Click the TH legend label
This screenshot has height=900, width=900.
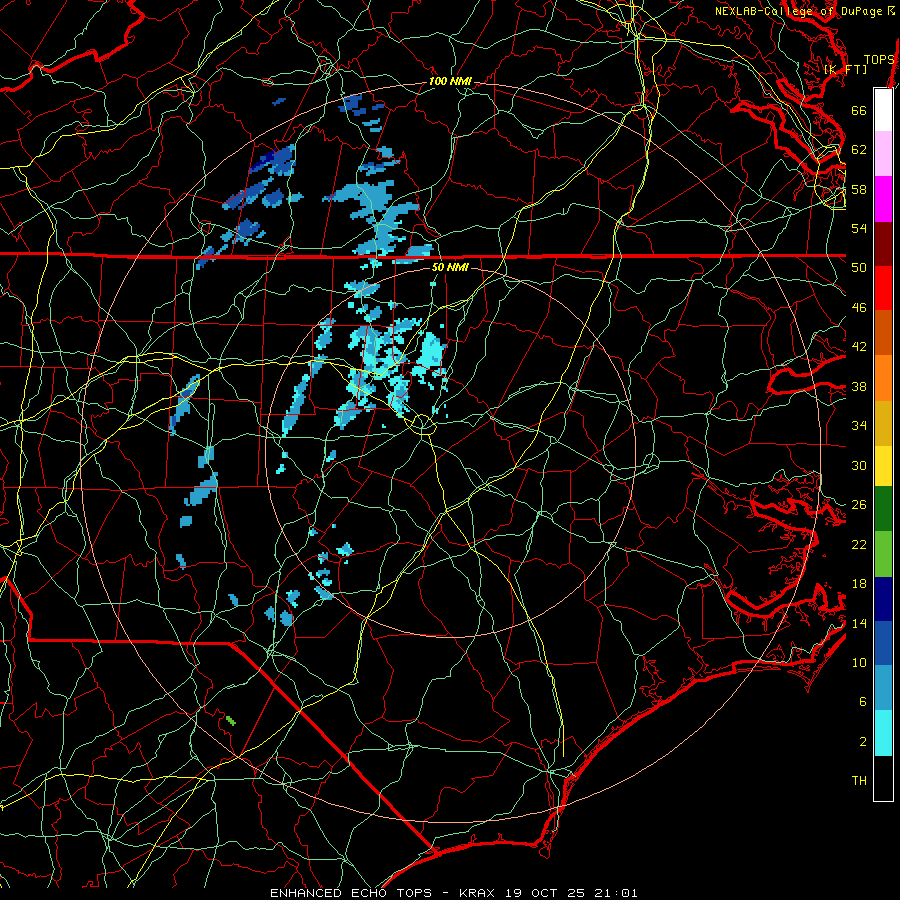tap(859, 781)
